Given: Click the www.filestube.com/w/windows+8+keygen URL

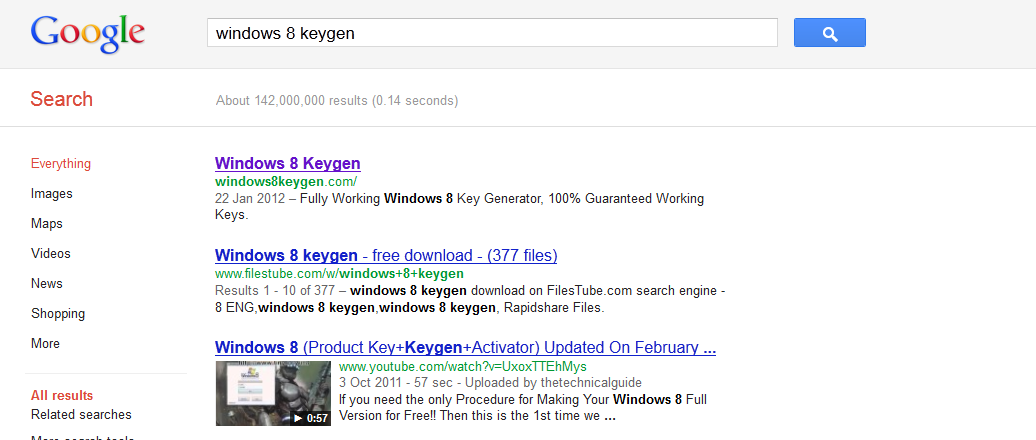Looking at the screenshot, I should click(x=340, y=274).
